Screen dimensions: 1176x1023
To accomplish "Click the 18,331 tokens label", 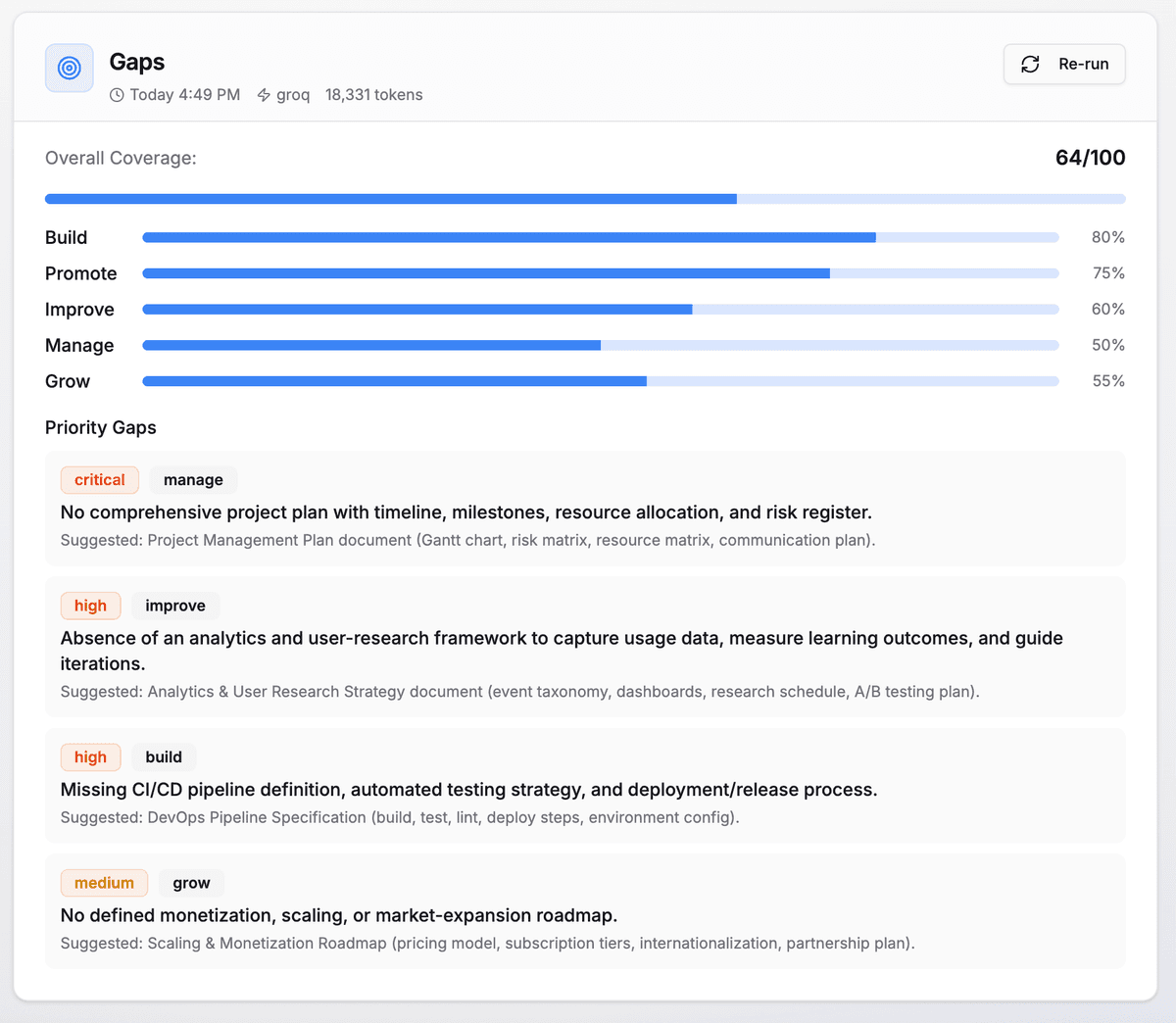I will click(x=373, y=95).
